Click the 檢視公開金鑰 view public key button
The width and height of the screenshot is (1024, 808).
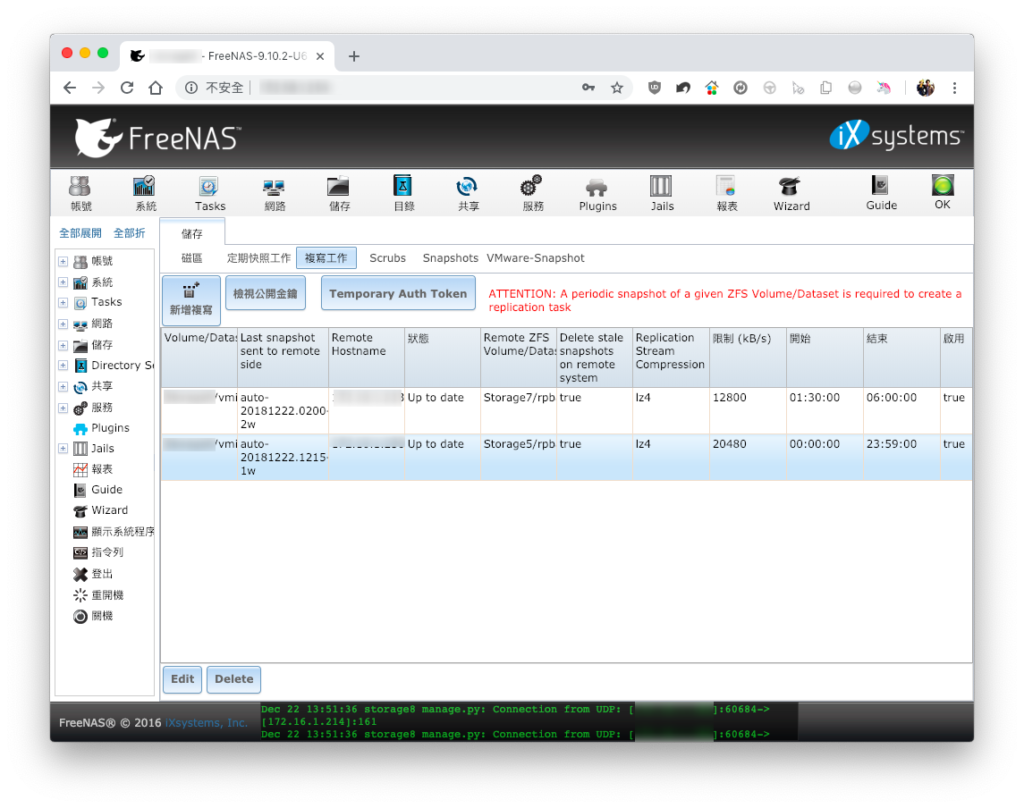point(265,293)
